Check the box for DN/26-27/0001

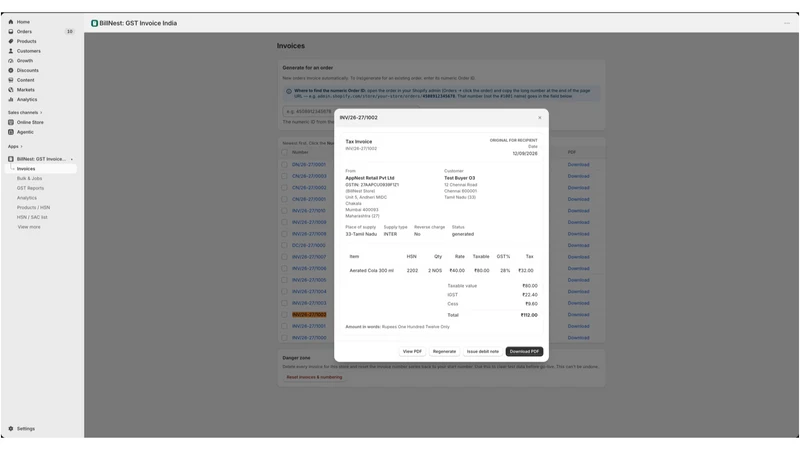(285, 165)
